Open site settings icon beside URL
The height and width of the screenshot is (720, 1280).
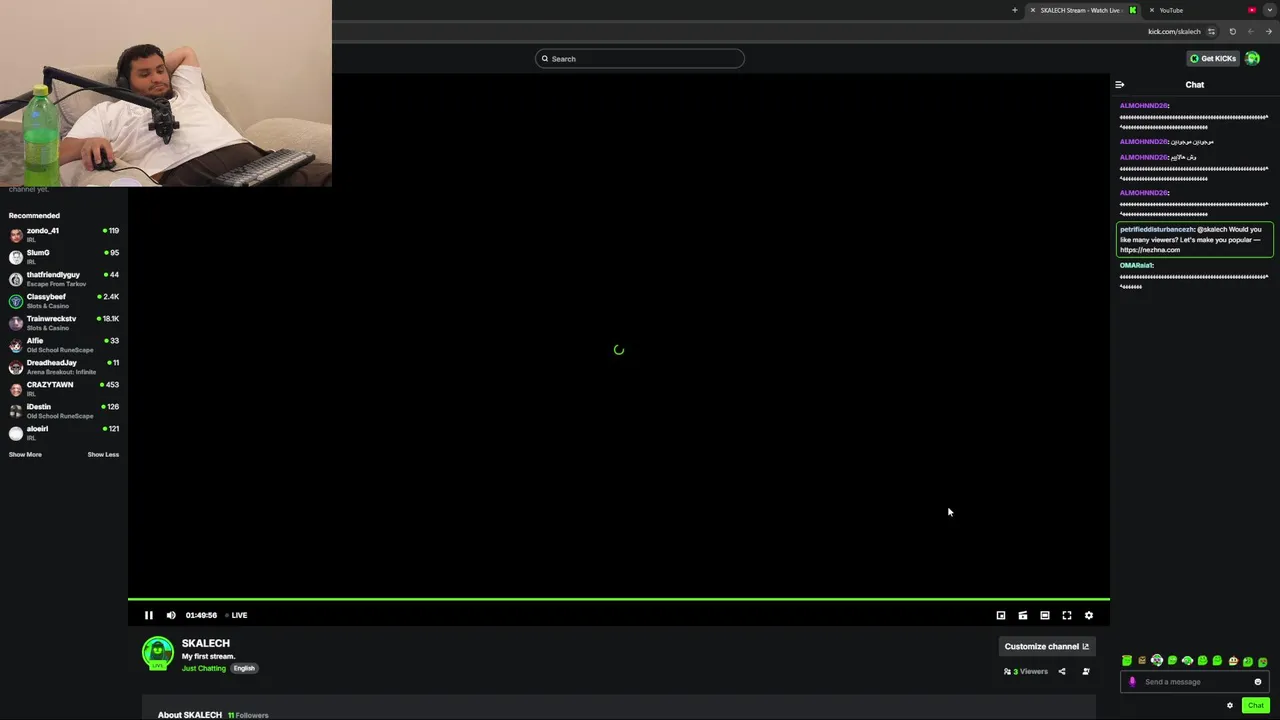point(1212,31)
